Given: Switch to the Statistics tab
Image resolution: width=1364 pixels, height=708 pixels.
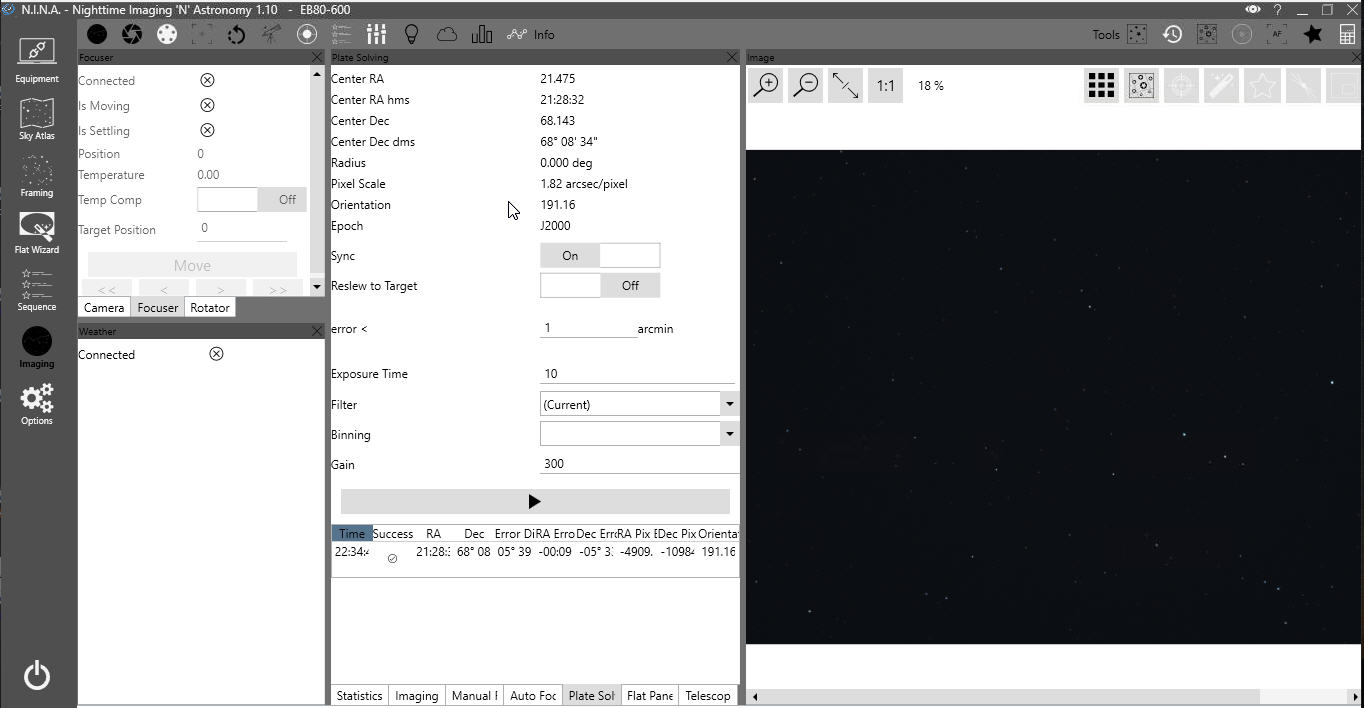Looking at the screenshot, I should [x=359, y=696].
